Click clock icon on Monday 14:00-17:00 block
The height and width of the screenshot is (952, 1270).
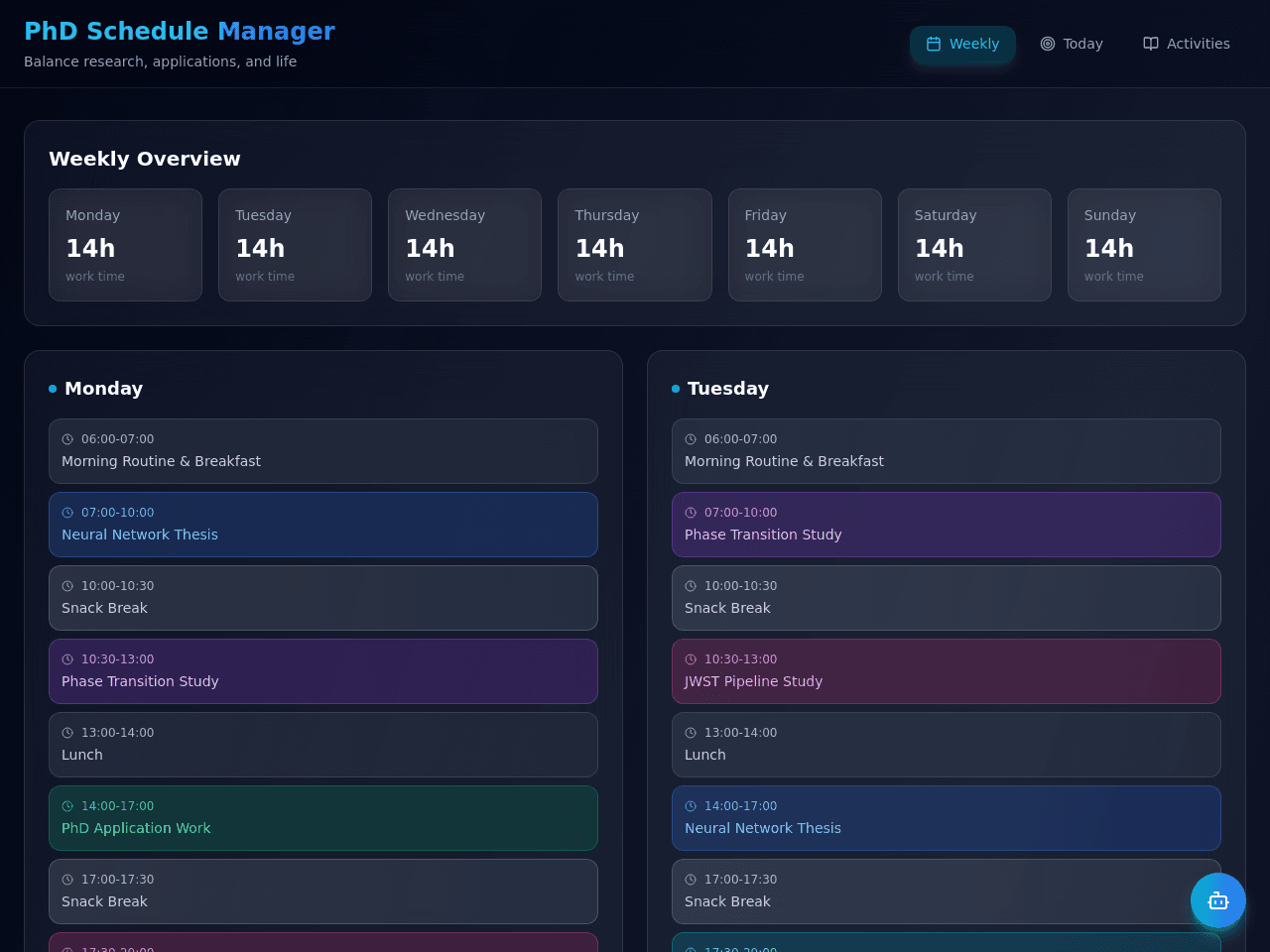click(67, 806)
